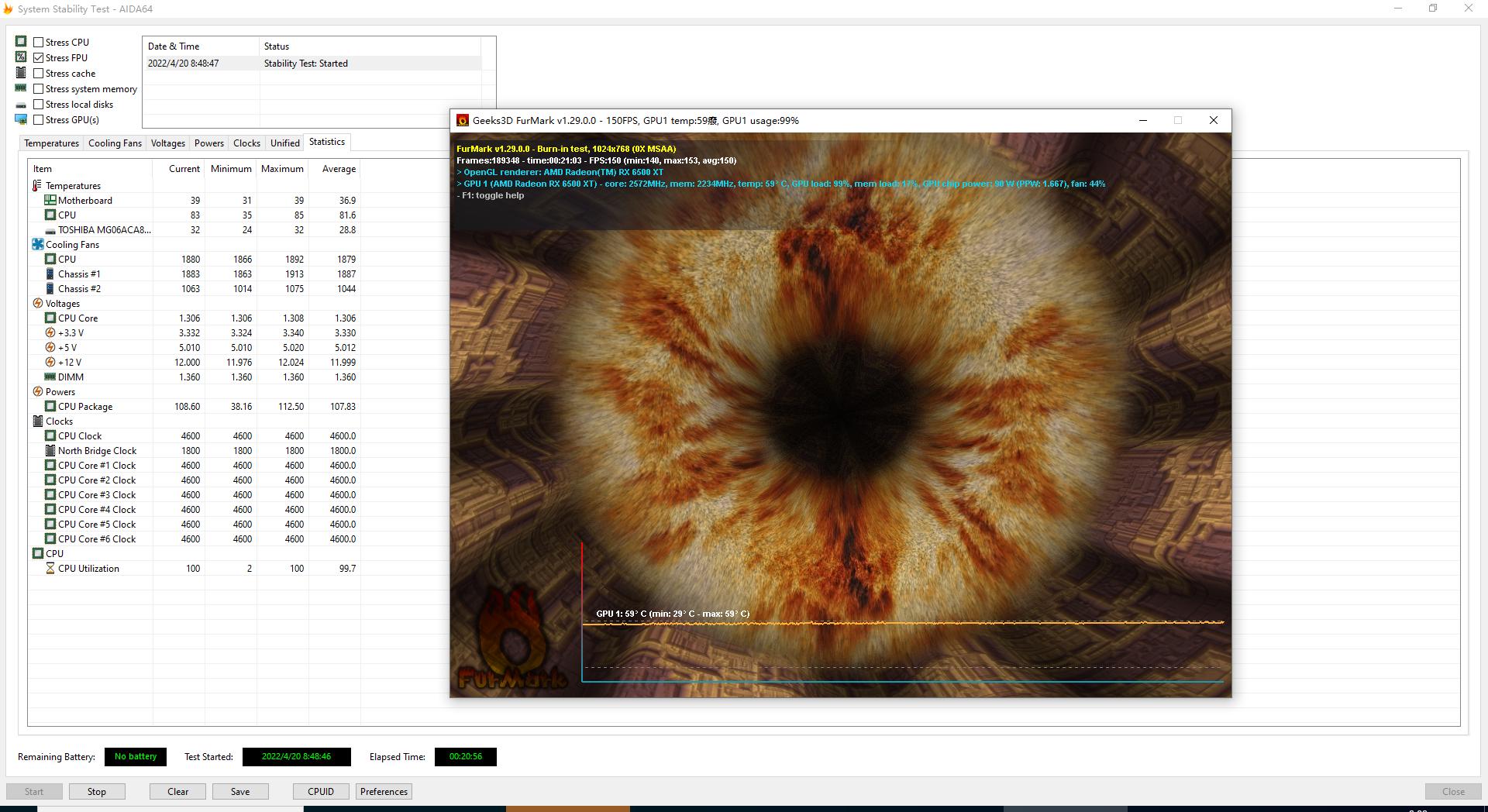The image size is (1488, 812).
Task: Click the Voltages category icon
Action: point(37,304)
